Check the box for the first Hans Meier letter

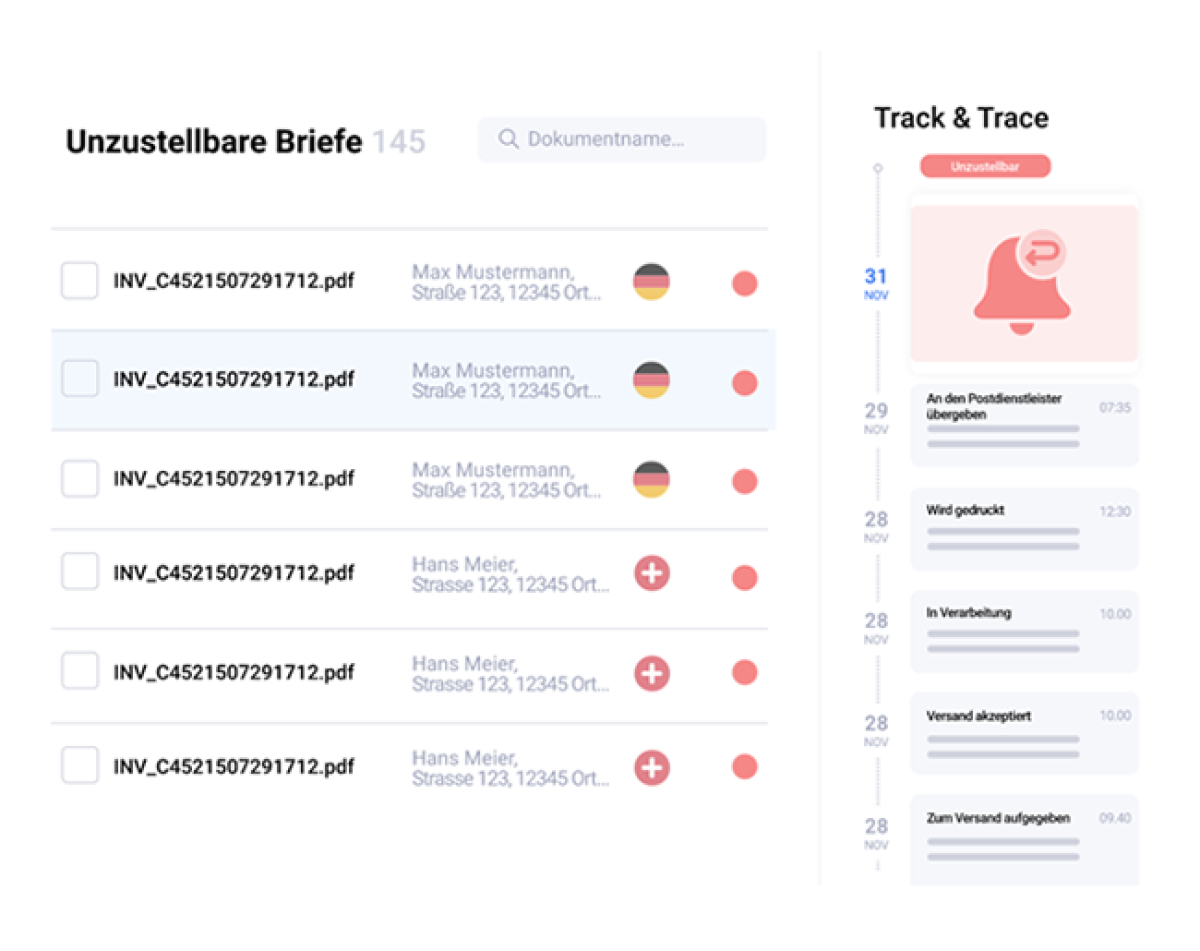[x=80, y=572]
